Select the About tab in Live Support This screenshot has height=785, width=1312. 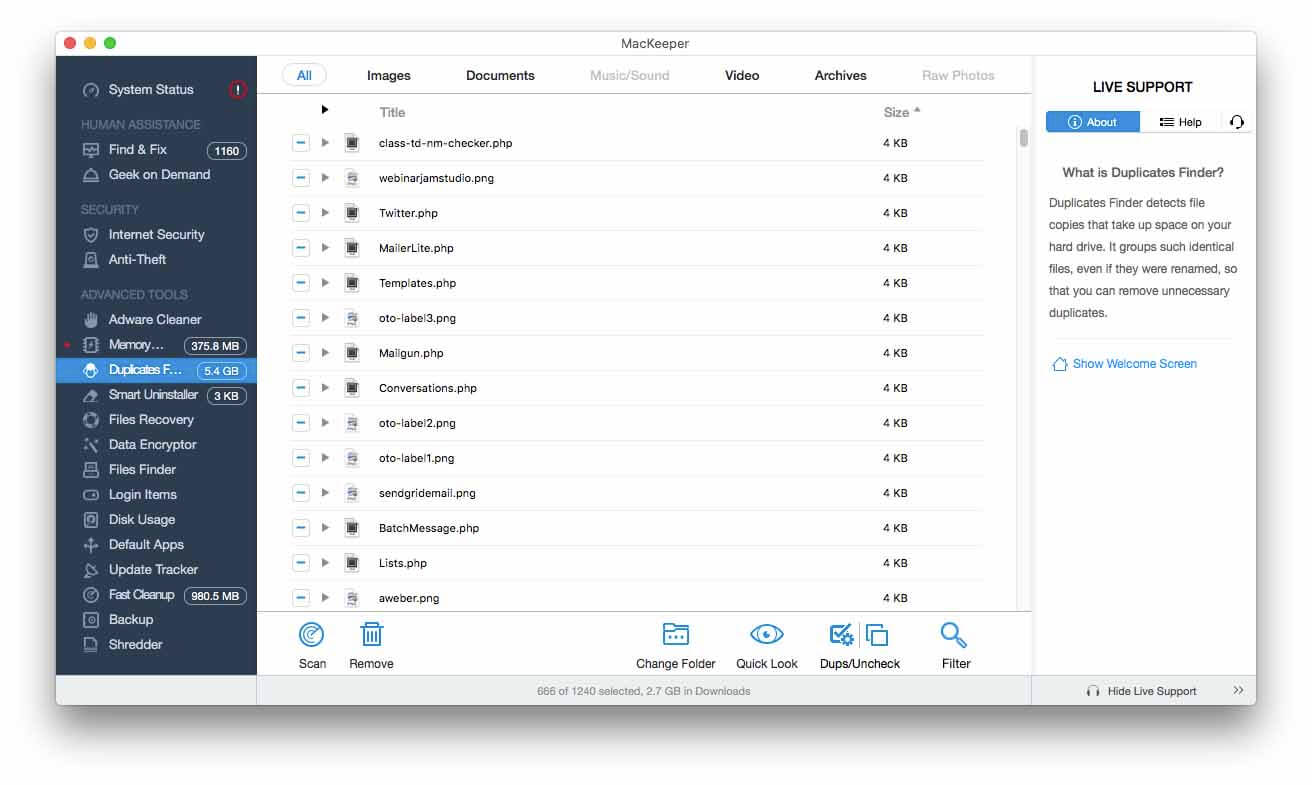pos(1093,122)
